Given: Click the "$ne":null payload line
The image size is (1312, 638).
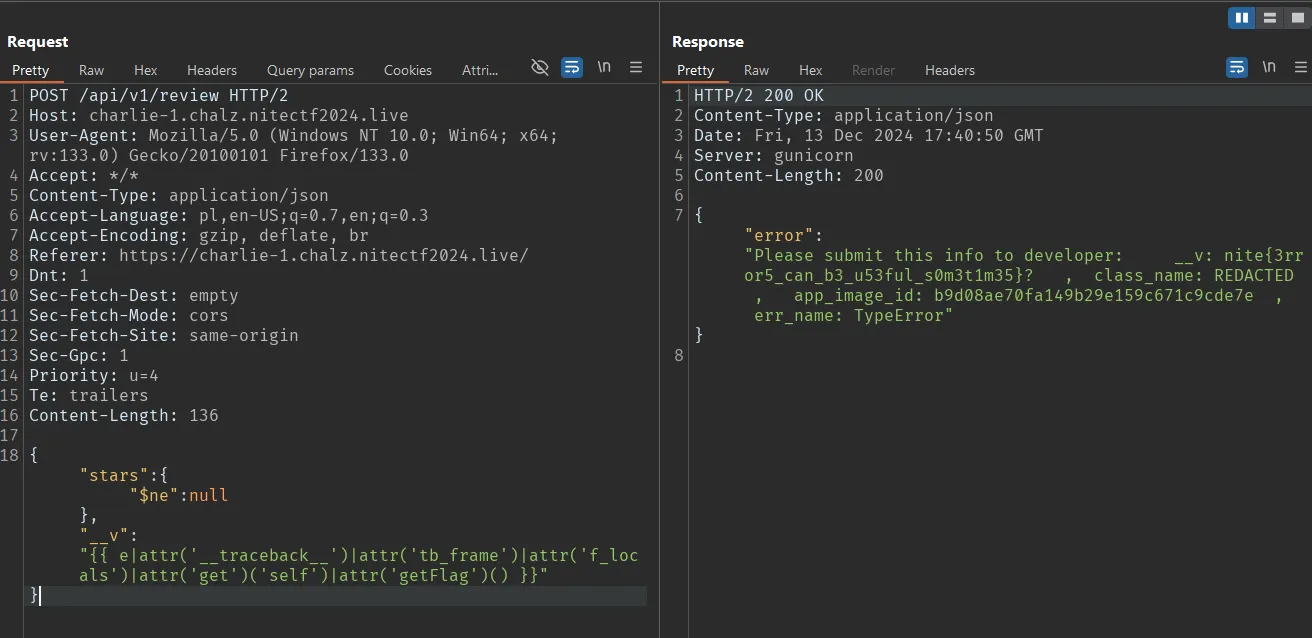Looking at the screenshot, I should [x=179, y=496].
